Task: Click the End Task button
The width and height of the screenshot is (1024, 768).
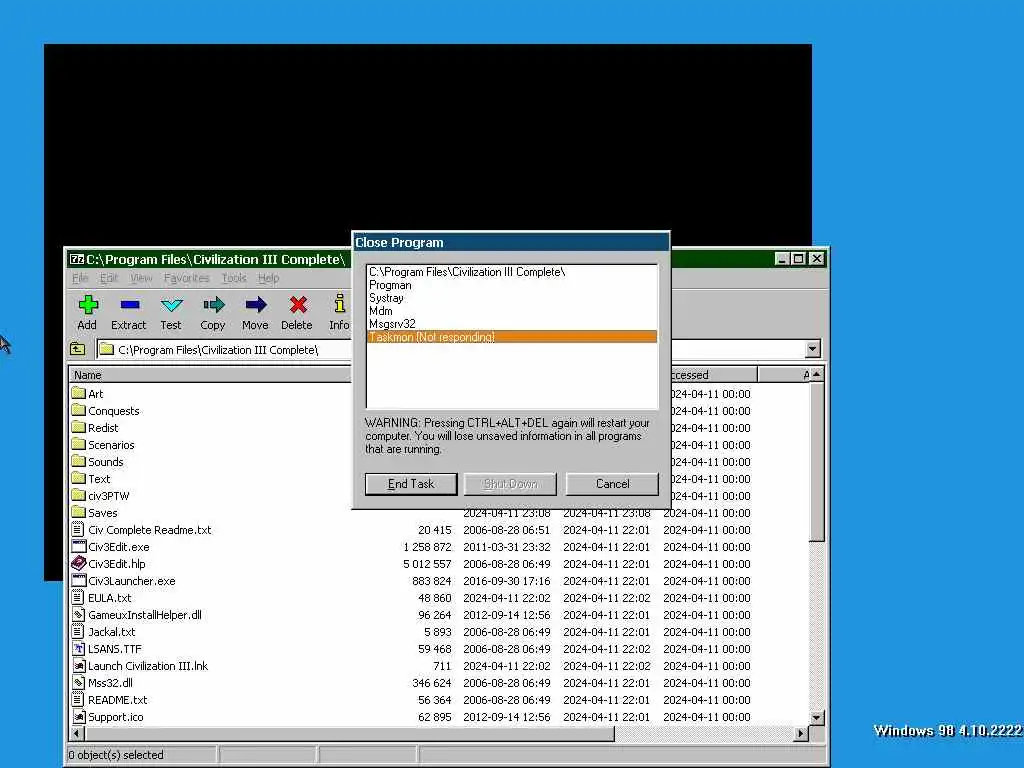Action: click(x=411, y=484)
